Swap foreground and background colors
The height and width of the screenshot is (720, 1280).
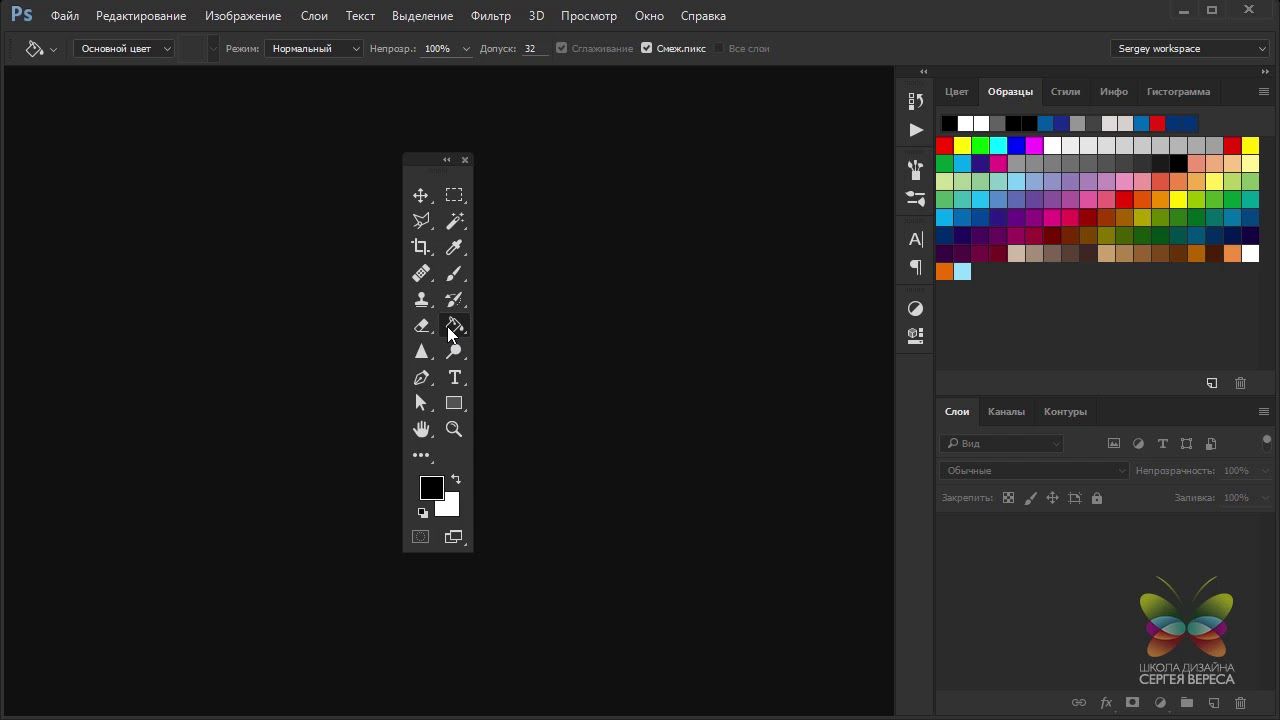click(456, 480)
